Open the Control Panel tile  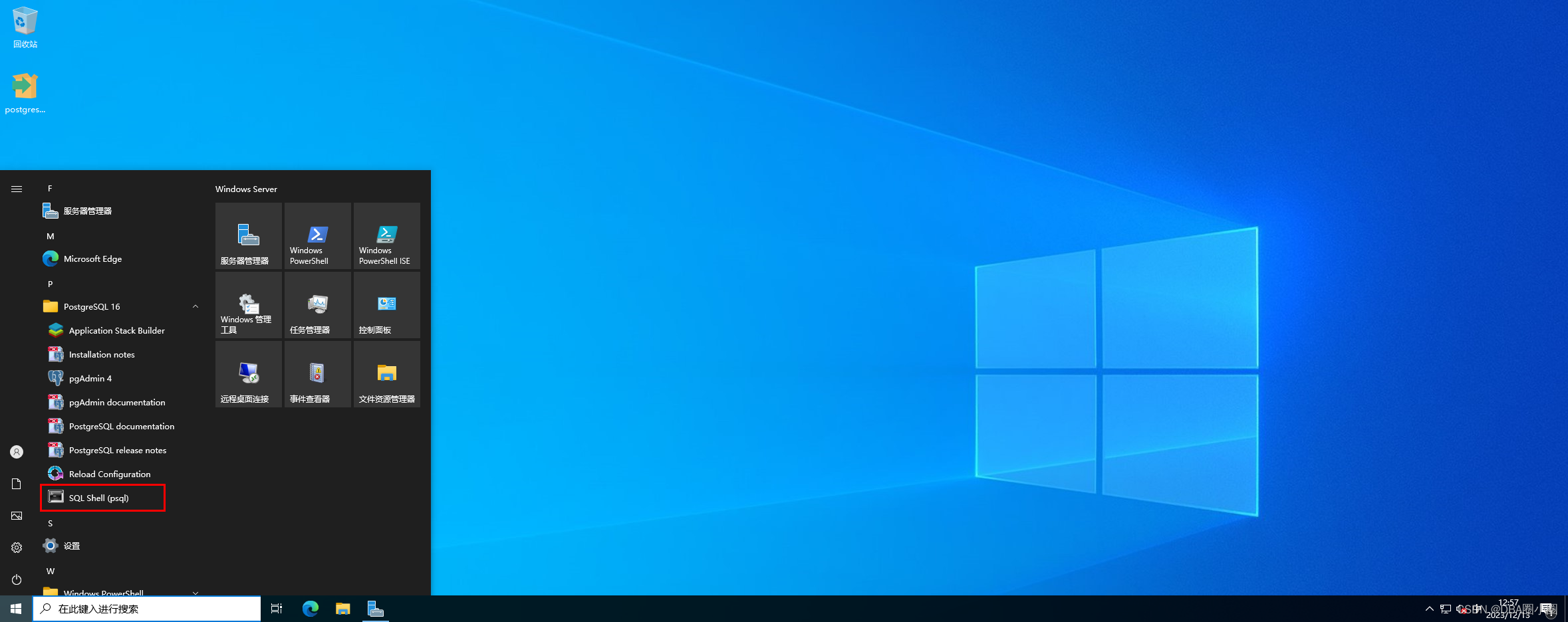coord(387,305)
